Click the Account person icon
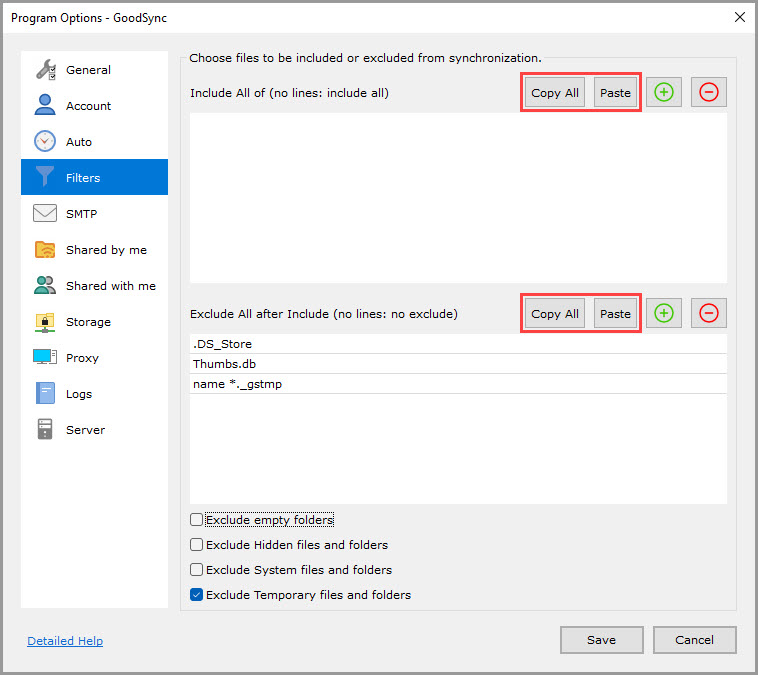 pyautogui.click(x=45, y=105)
